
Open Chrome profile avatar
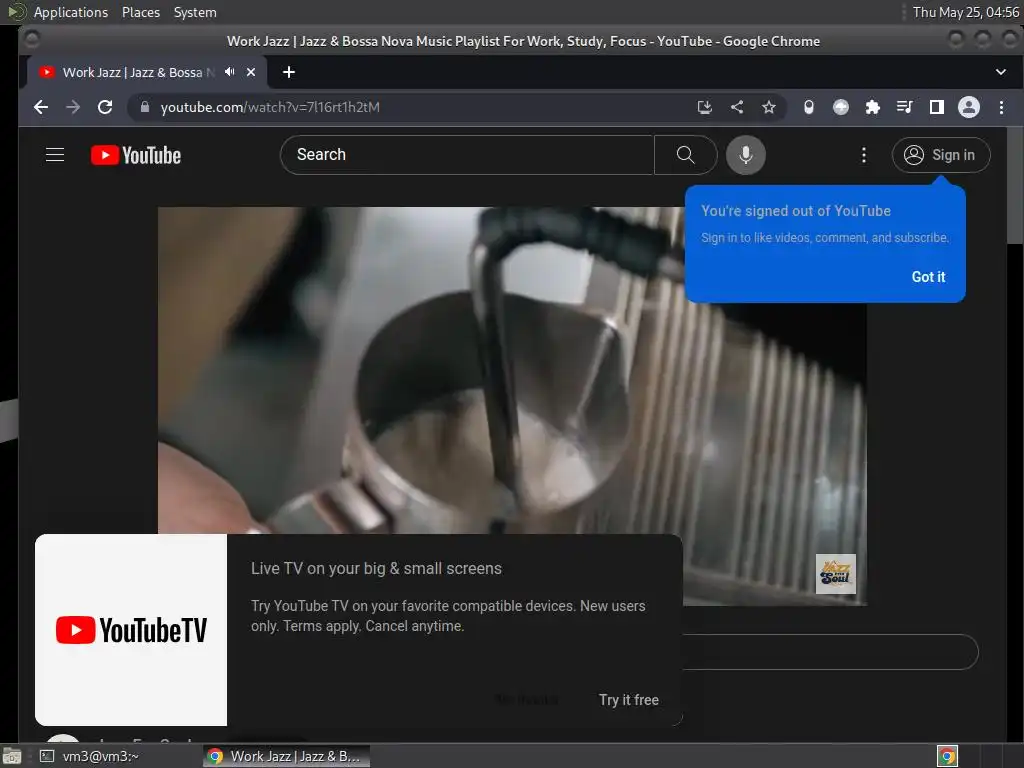click(968, 107)
